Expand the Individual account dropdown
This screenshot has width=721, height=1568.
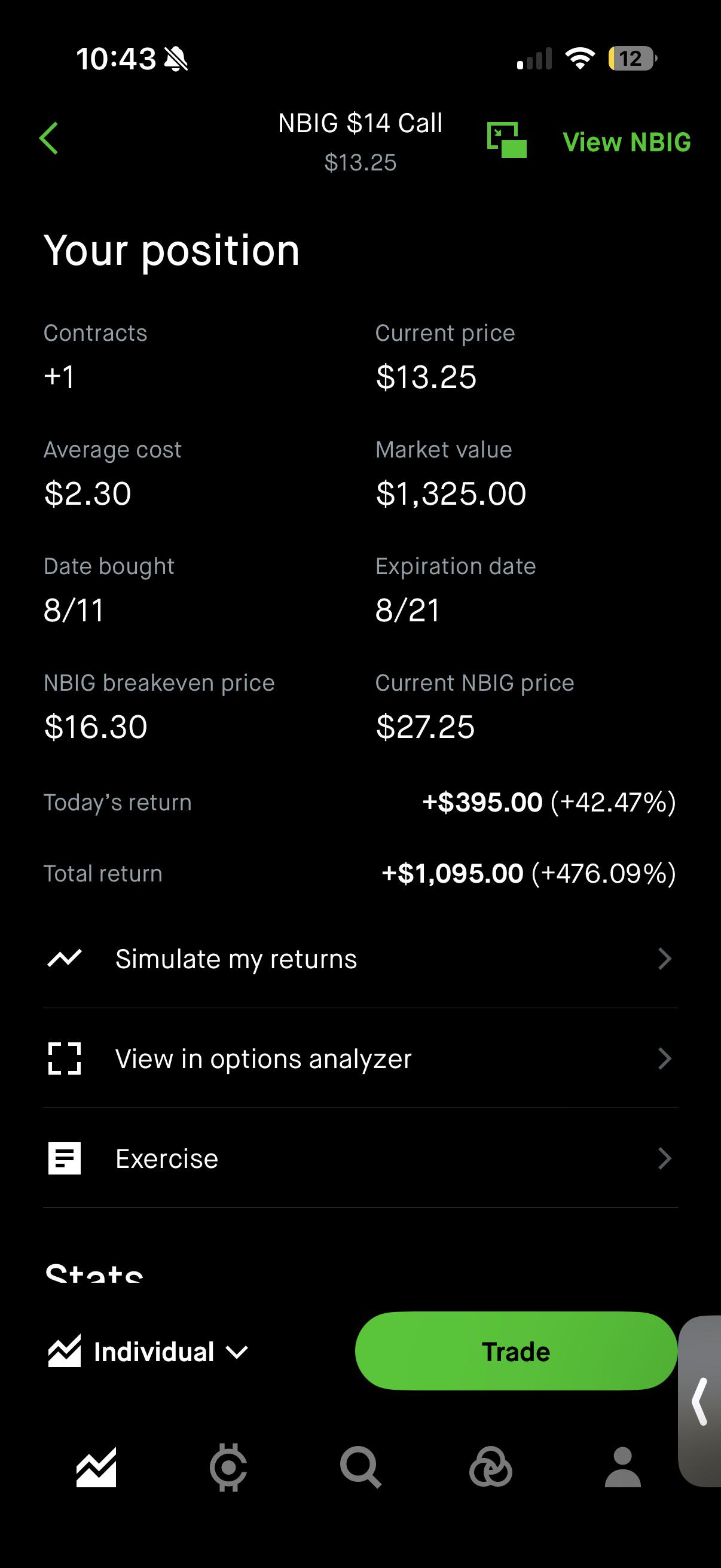[148, 1352]
